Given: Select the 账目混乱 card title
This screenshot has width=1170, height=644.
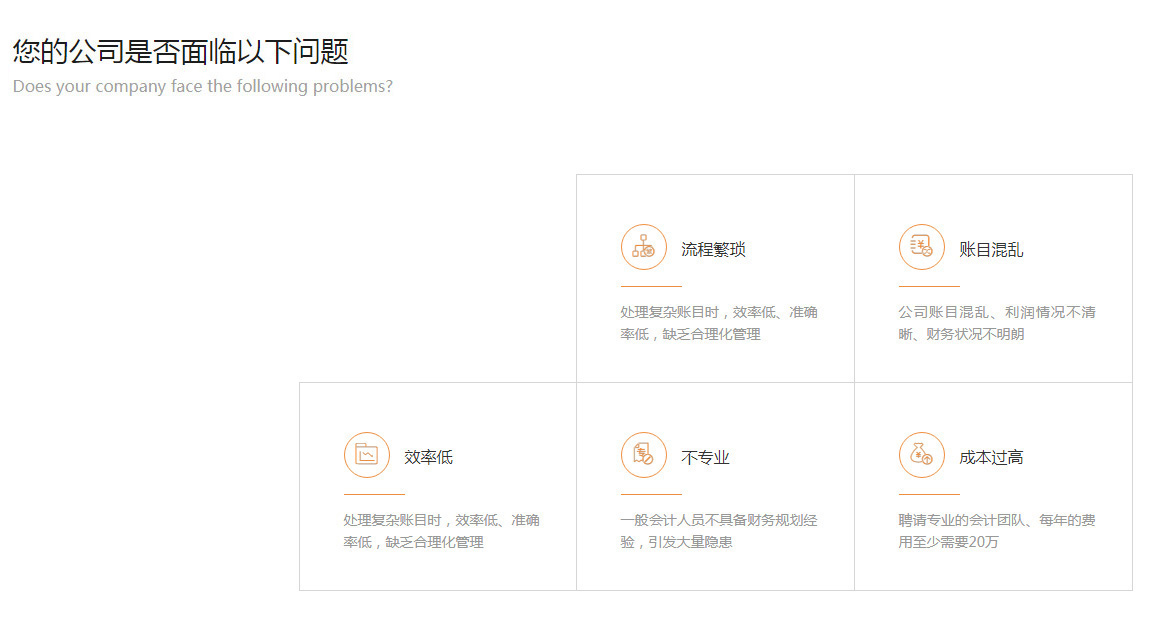Looking at the screenshot, I should 991,250.
